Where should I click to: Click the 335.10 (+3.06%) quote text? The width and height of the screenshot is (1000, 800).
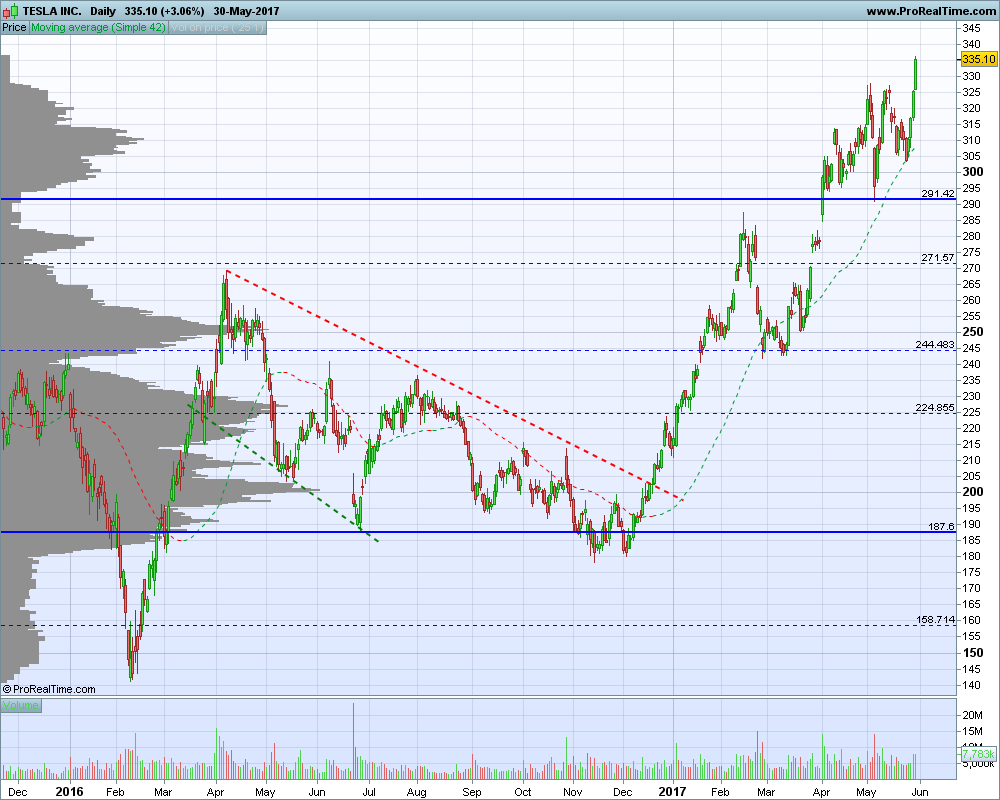pyautogui.click(x=165, y=11)
